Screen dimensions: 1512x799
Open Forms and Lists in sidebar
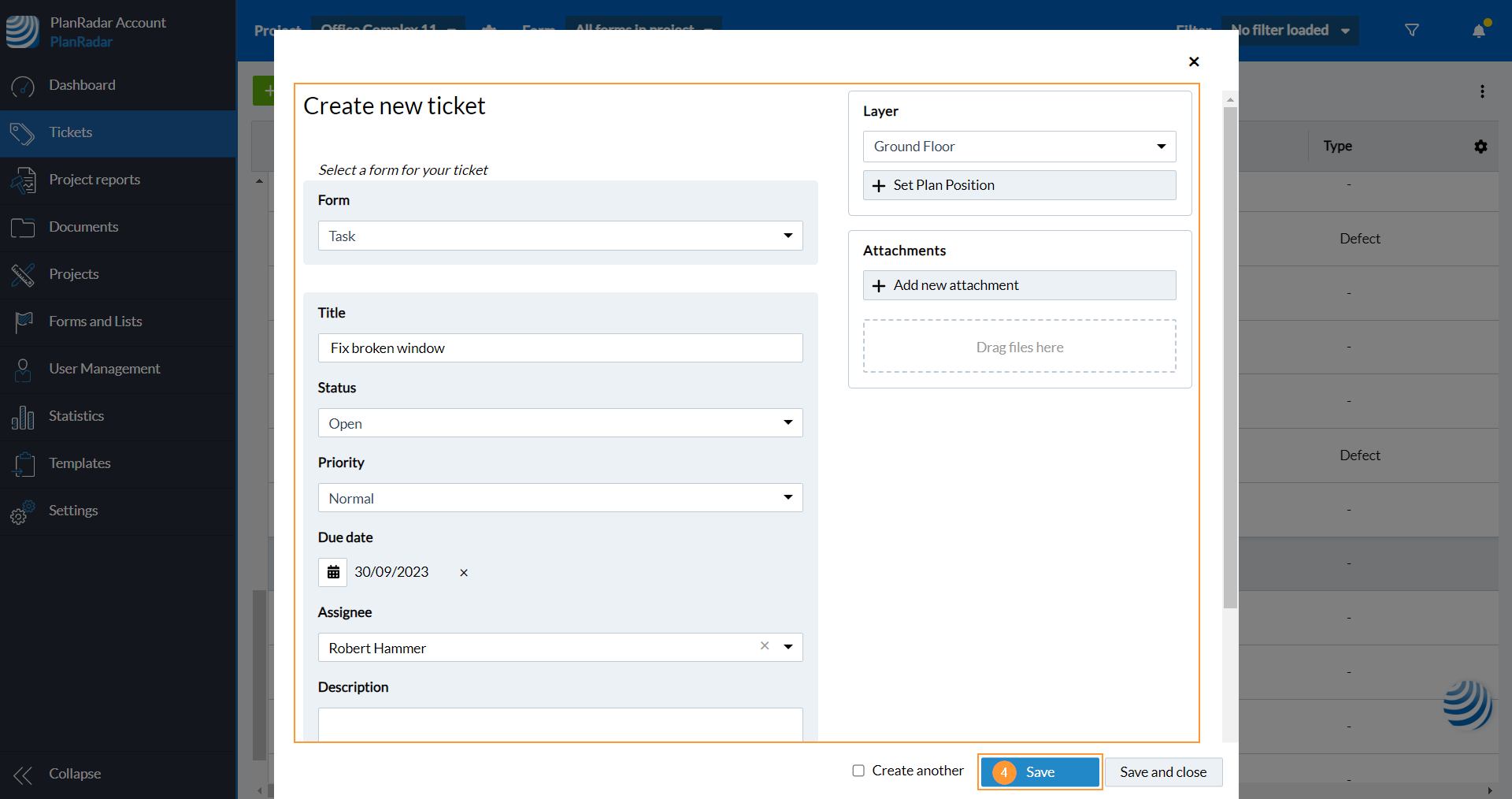[x=95, y=321]
